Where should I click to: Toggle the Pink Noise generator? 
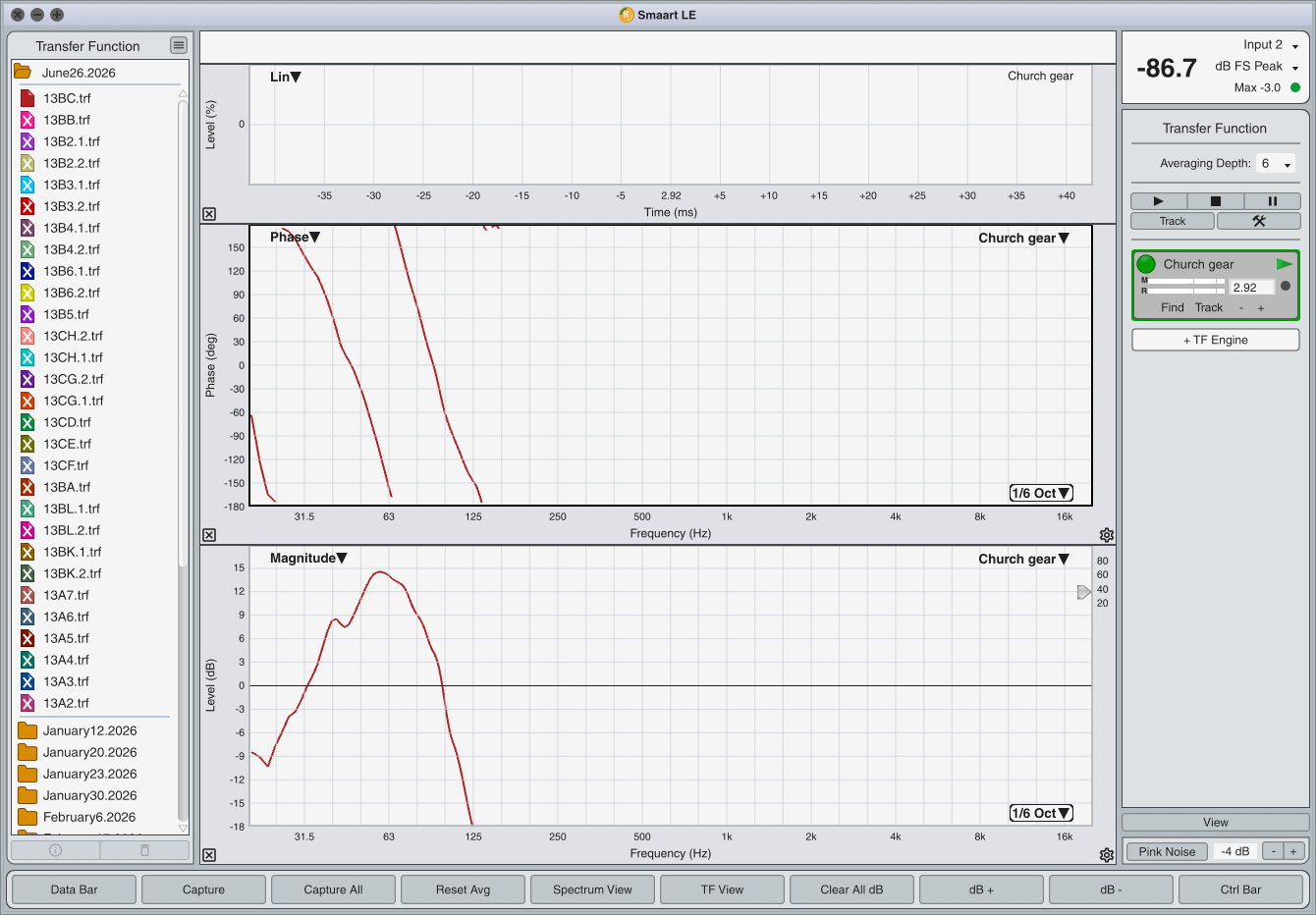point(1167,851)
